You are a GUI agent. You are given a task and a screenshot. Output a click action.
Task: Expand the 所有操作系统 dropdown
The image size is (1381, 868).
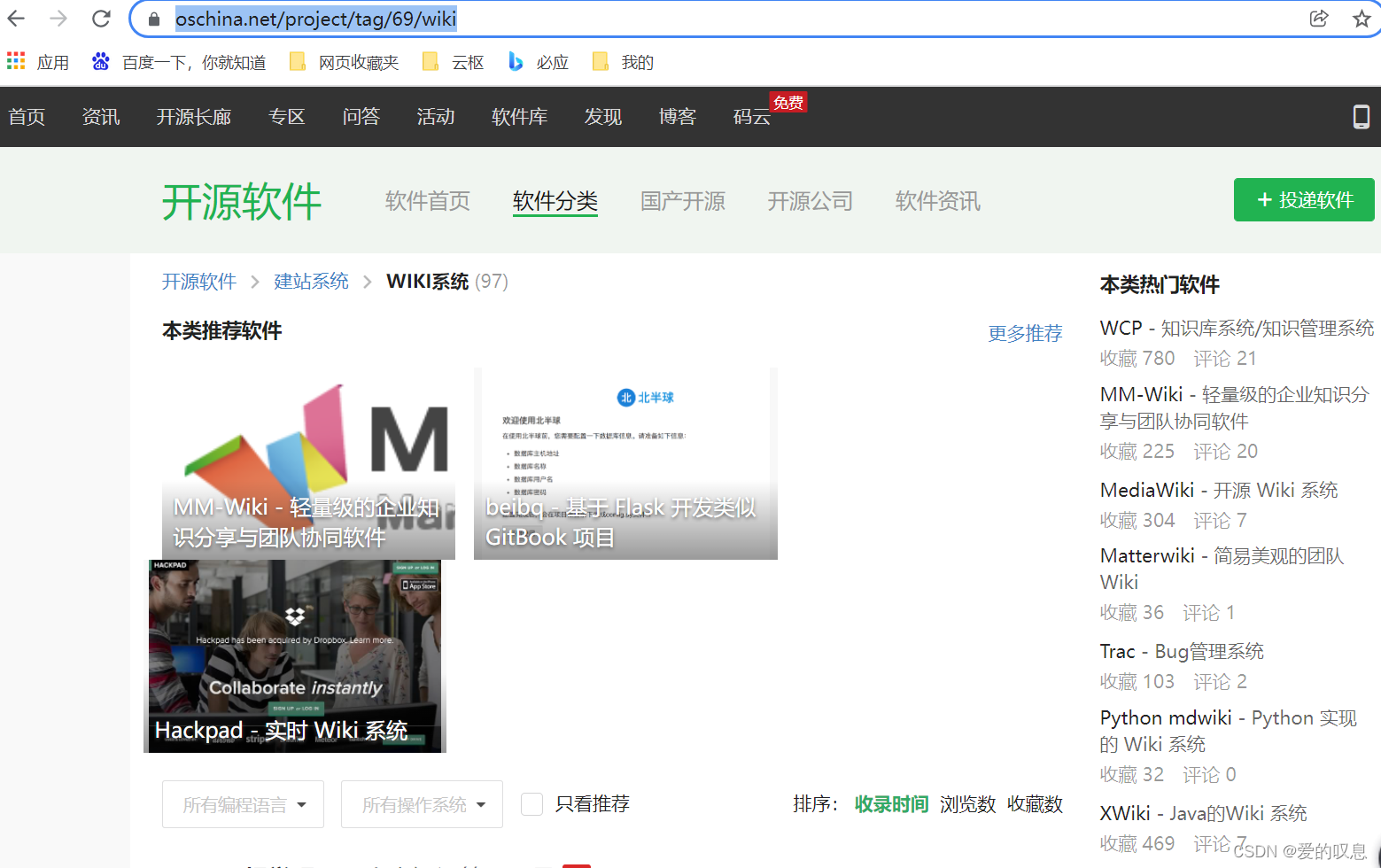[x=422, y=804]
